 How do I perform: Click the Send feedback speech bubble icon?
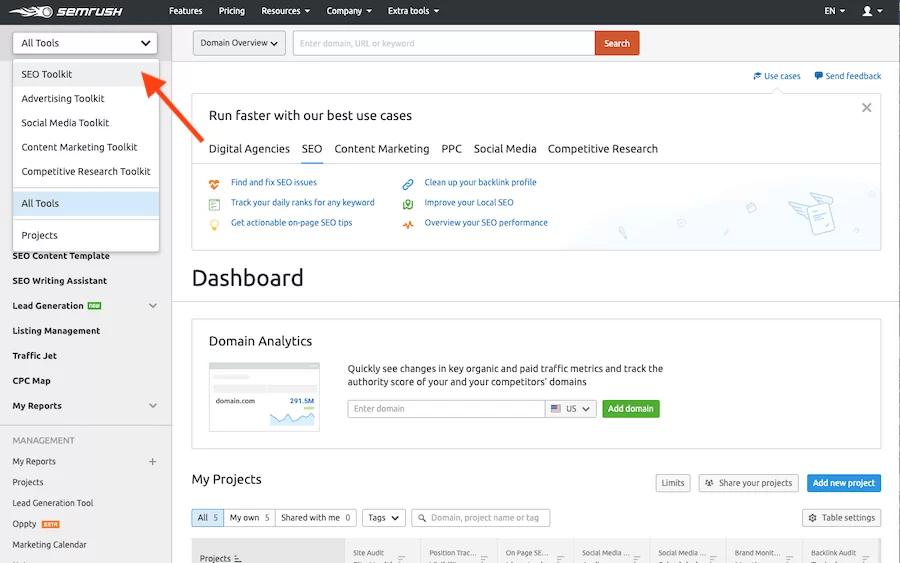tap(818, 76)
